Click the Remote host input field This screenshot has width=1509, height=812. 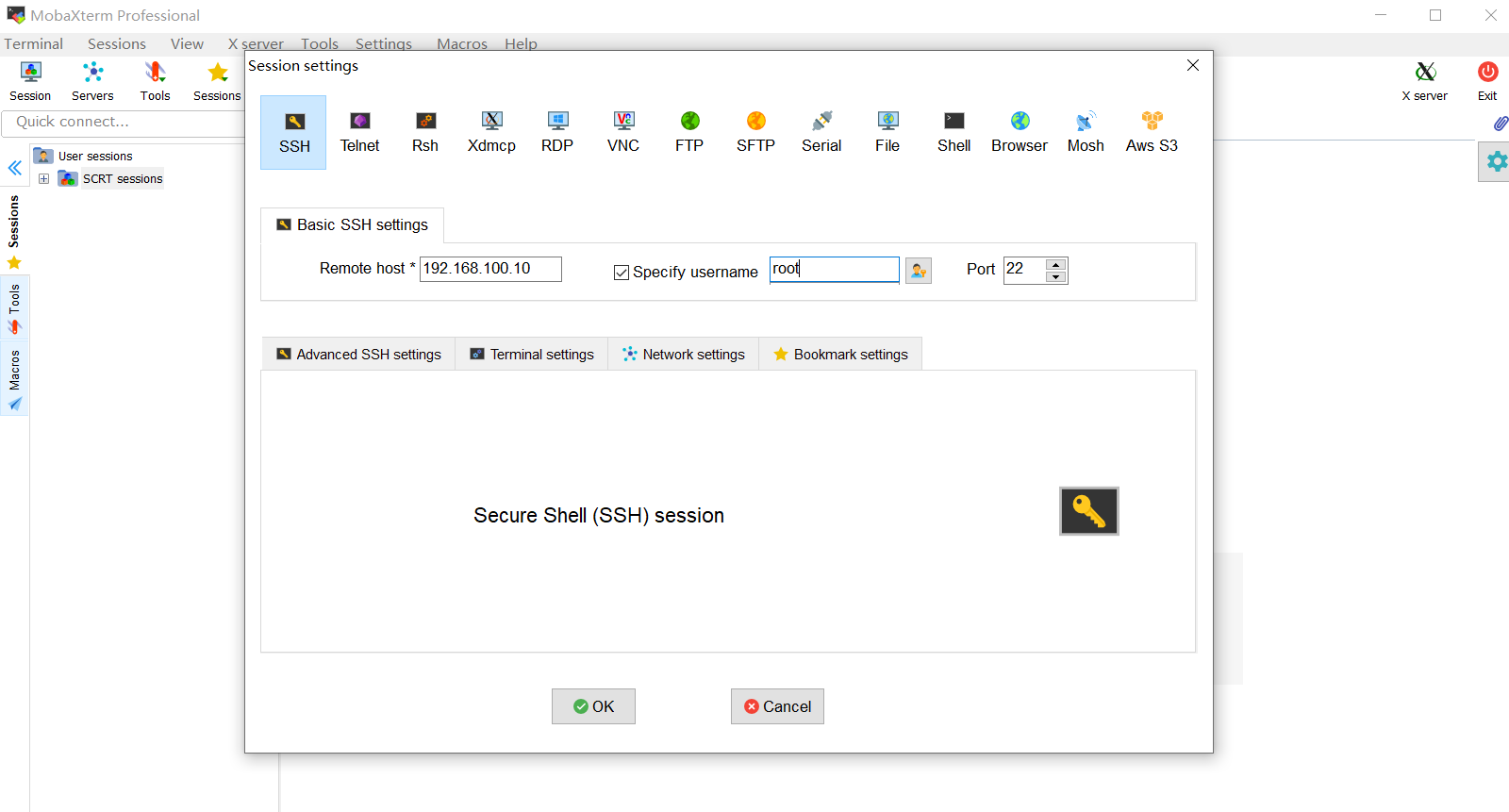[490, 269]
